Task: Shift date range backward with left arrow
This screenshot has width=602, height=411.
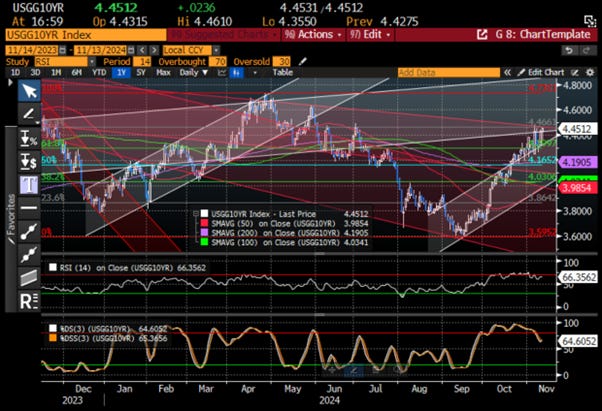Action: (142, 50)
